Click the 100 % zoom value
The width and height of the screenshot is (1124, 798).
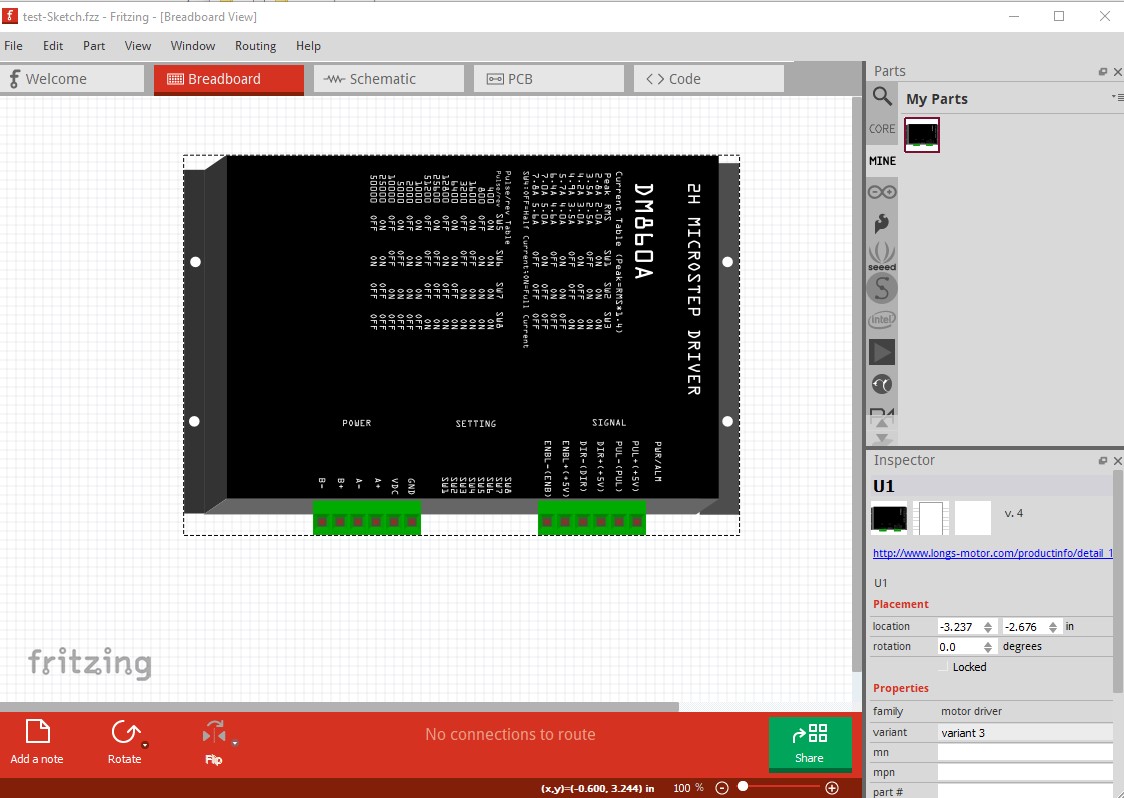688,788
